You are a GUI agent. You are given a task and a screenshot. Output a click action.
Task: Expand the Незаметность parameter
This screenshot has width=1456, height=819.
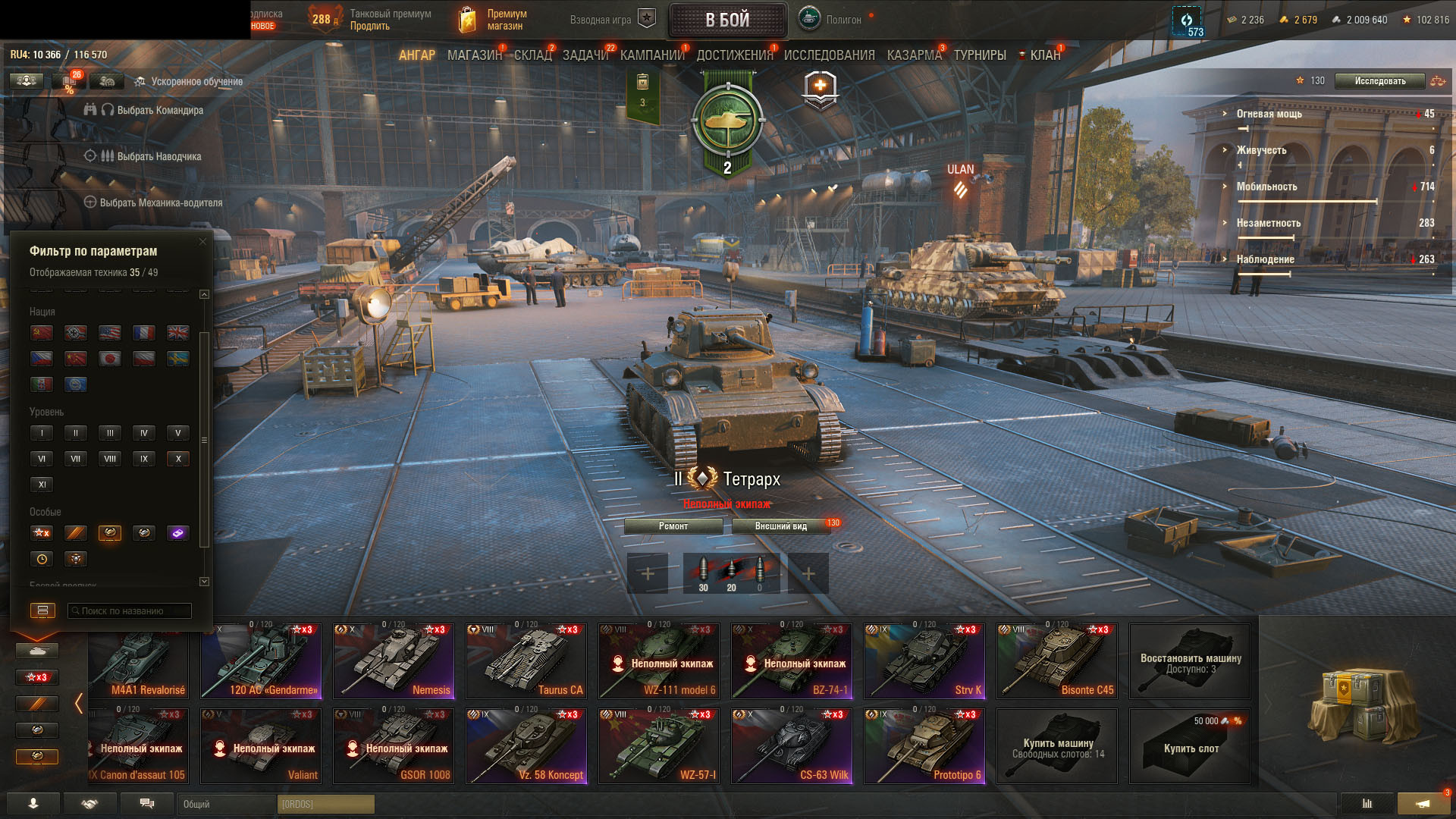(x=1268, y=223)
